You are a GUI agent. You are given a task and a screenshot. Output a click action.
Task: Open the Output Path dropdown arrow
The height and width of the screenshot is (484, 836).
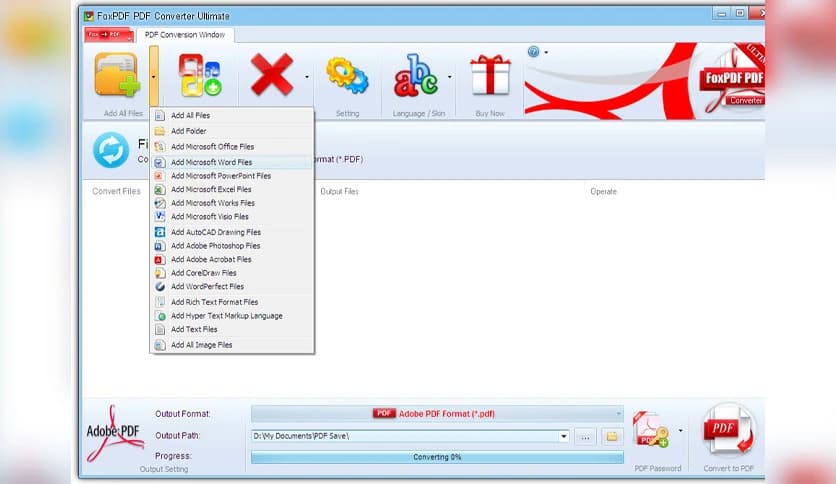(x=563, y=436)
